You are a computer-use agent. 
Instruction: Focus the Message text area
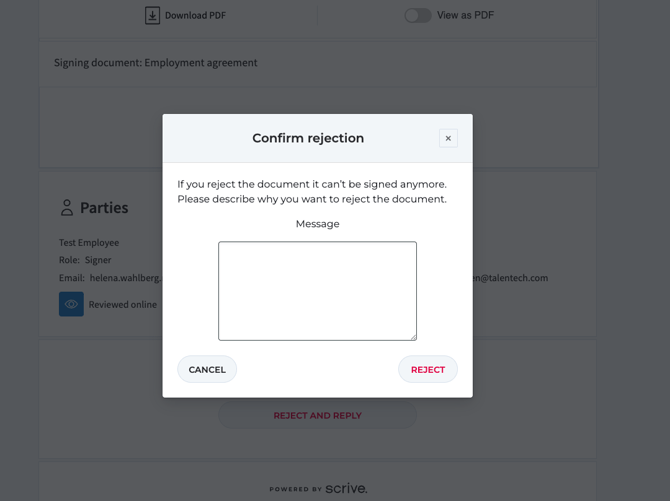point(317,290)
